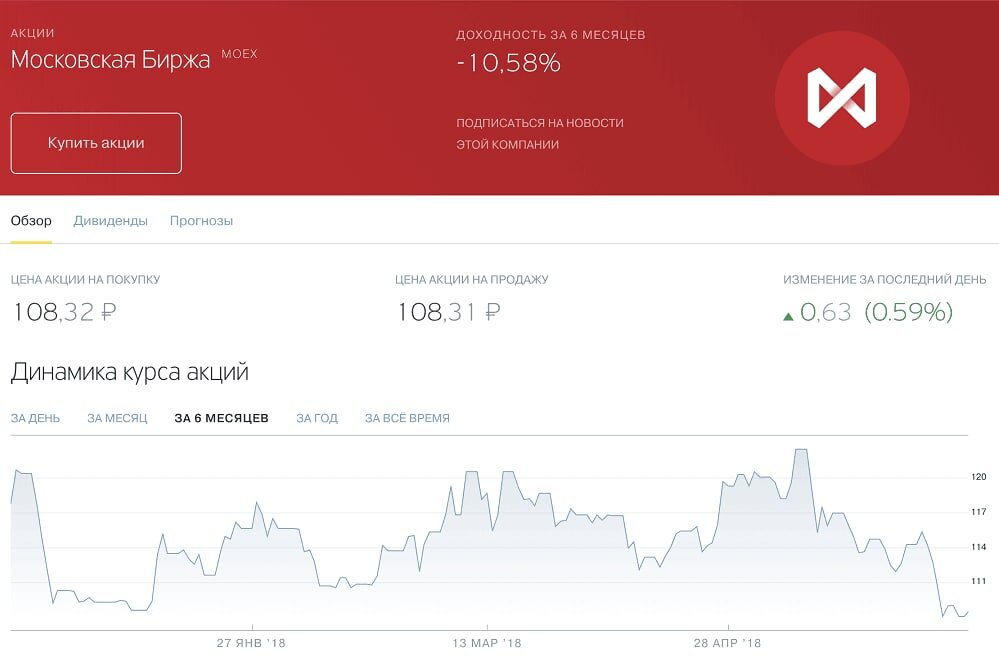Image resolution: width=999 pixels, height=663 pixels.
Task: Click the Акции category label
Action: point(32,33)
